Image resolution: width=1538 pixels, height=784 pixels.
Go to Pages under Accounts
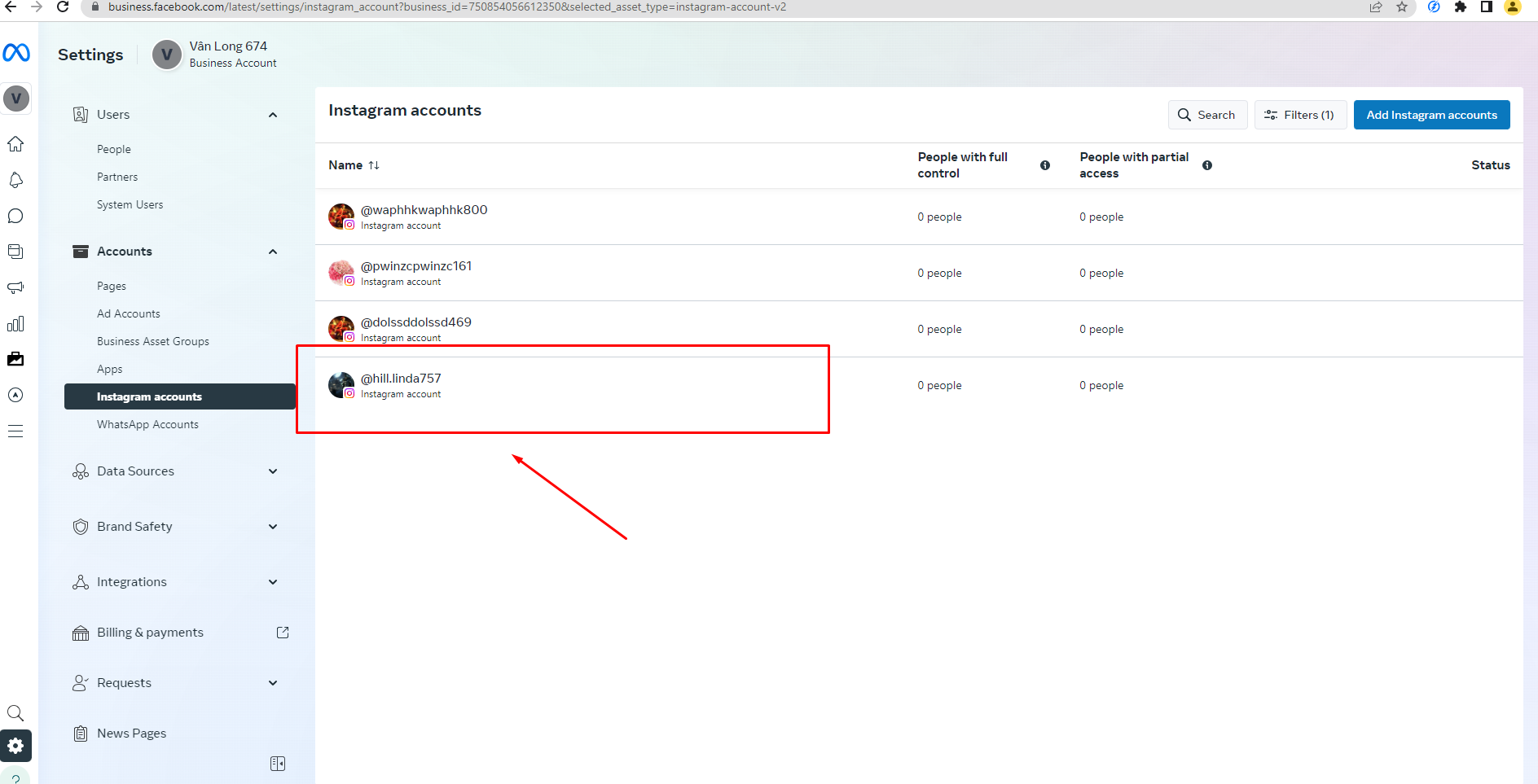coord(112,286)
